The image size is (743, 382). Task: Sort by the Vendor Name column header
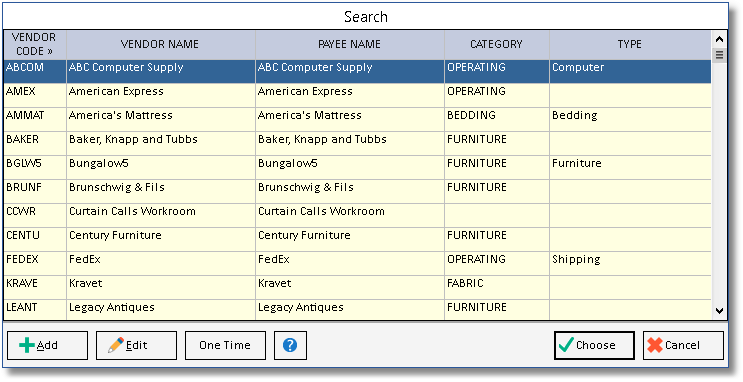160,44
